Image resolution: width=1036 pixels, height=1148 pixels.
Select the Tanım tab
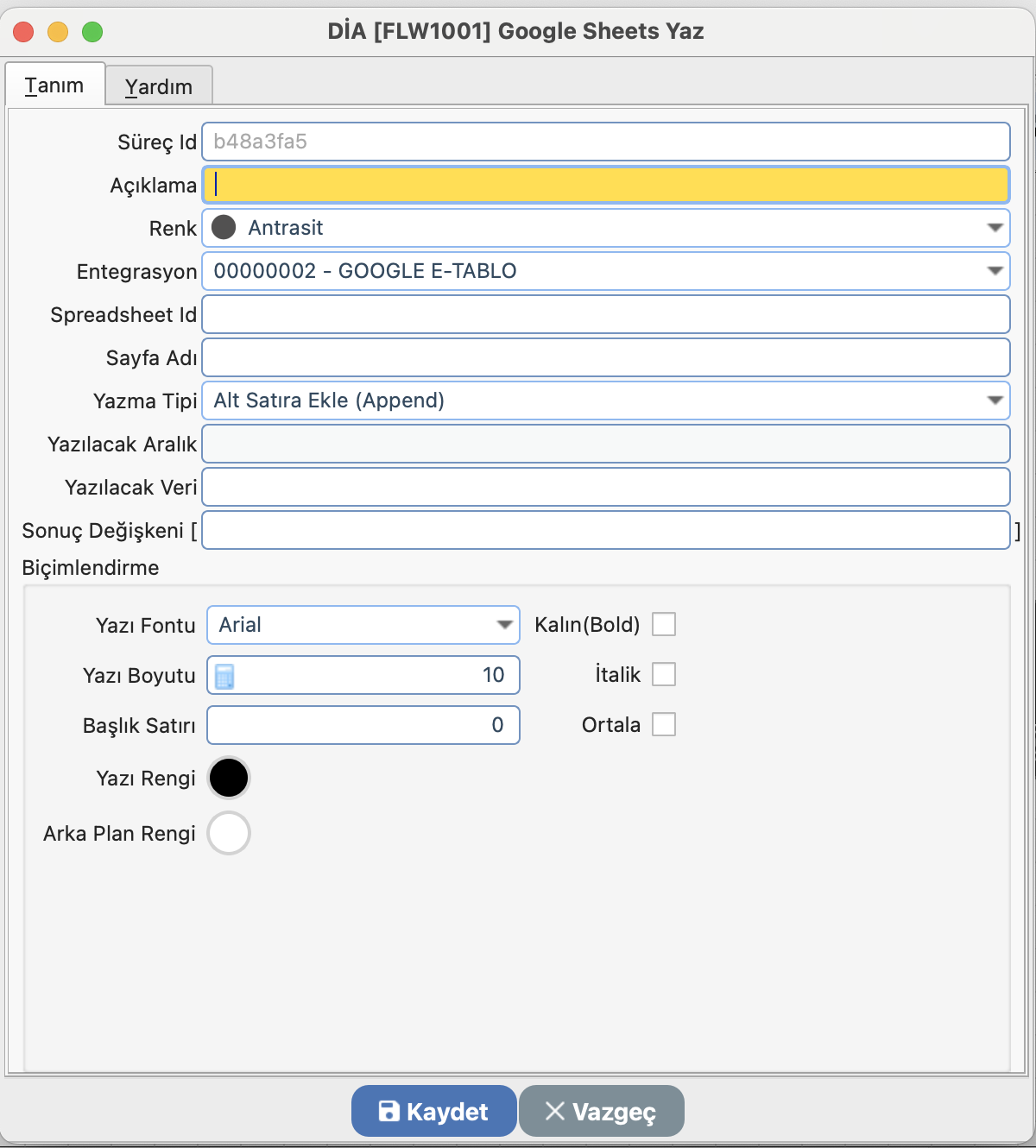point(54,85)
